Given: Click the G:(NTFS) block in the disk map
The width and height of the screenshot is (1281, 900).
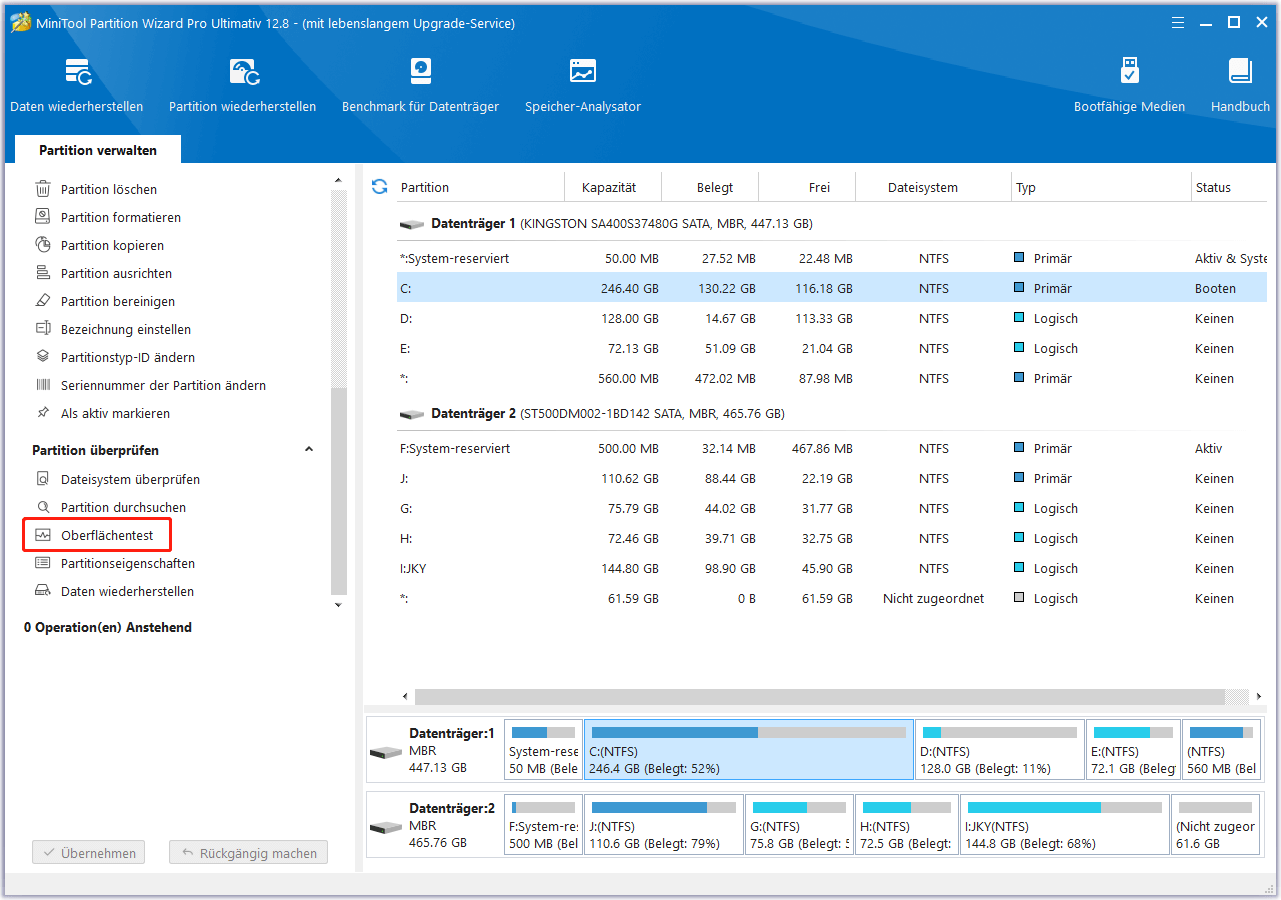Looking at the screenshot, I should (799, 826).
